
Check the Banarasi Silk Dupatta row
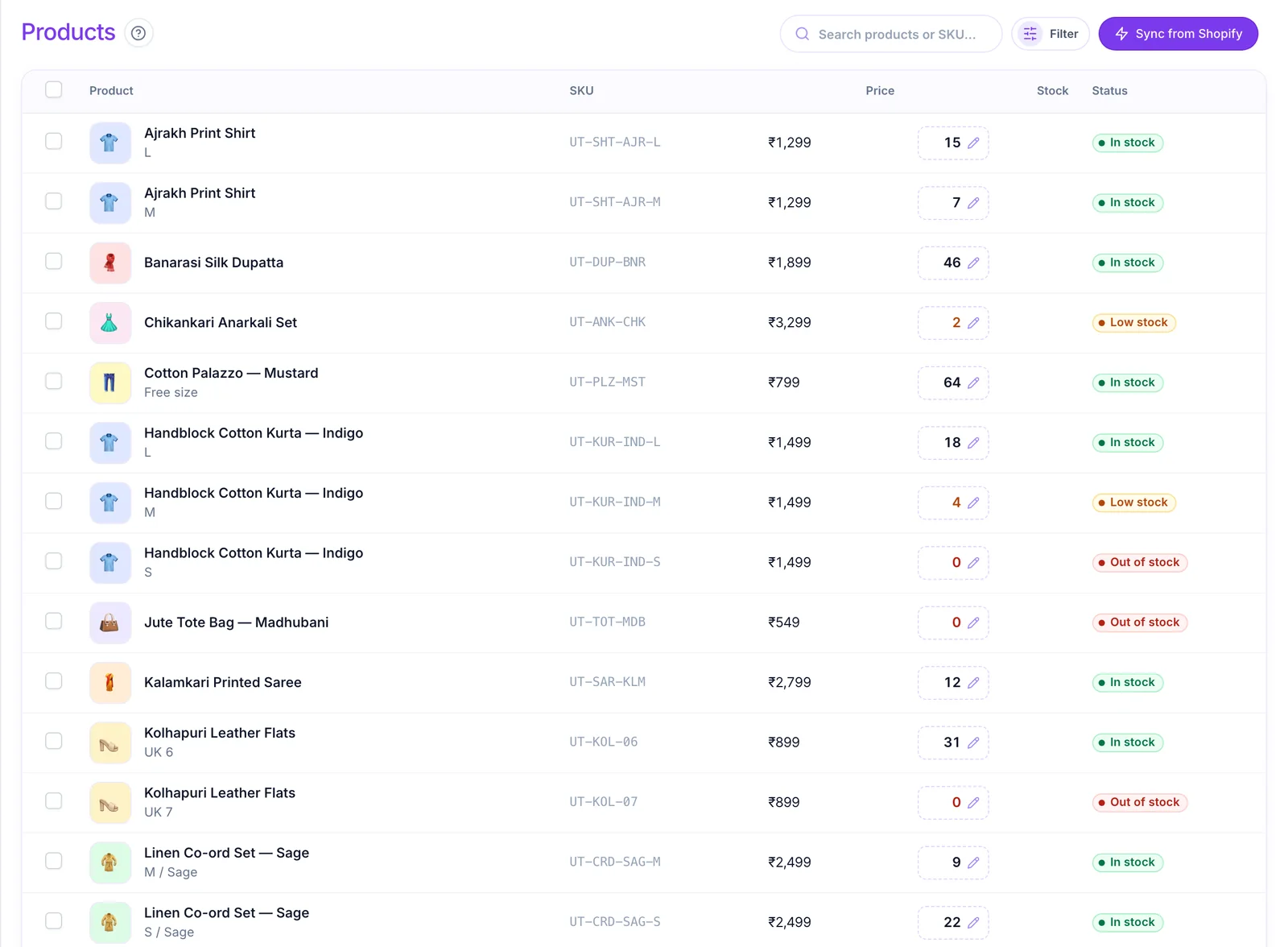(x=54, y=261)
